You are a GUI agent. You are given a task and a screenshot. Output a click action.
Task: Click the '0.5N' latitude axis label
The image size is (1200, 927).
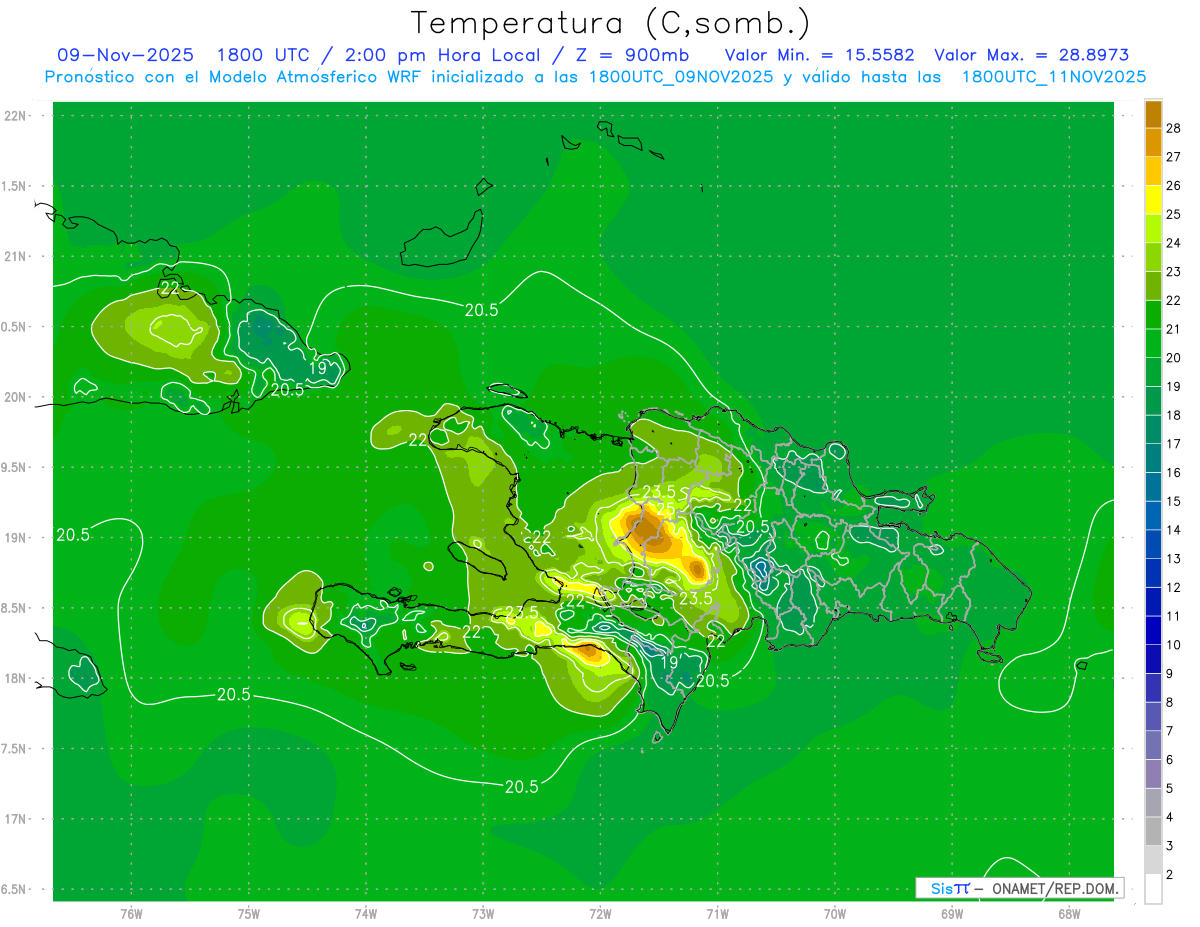pyautogui.click(x=14, y=327)
